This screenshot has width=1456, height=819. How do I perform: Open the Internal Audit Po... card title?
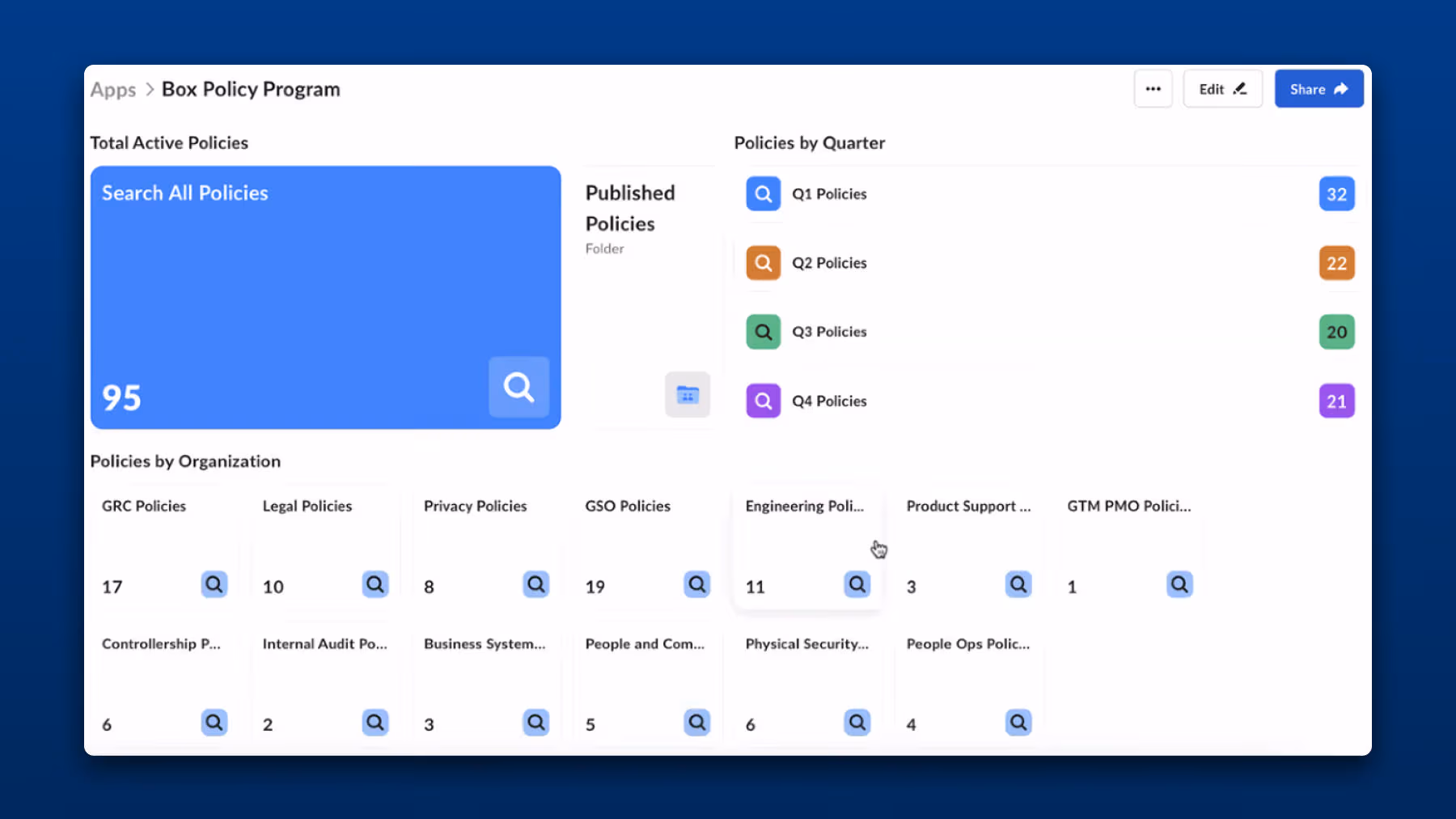click(x=325, y=644)
